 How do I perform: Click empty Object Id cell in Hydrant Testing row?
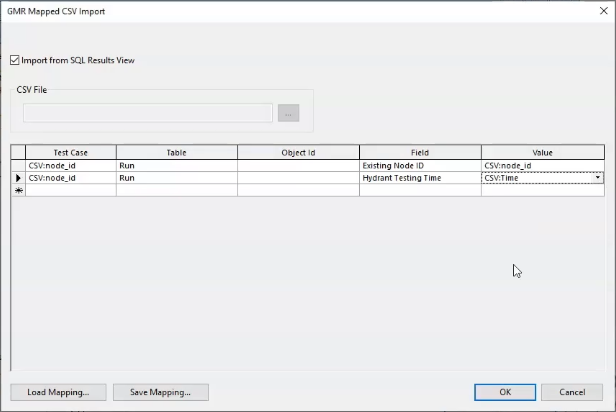point(298,178)
